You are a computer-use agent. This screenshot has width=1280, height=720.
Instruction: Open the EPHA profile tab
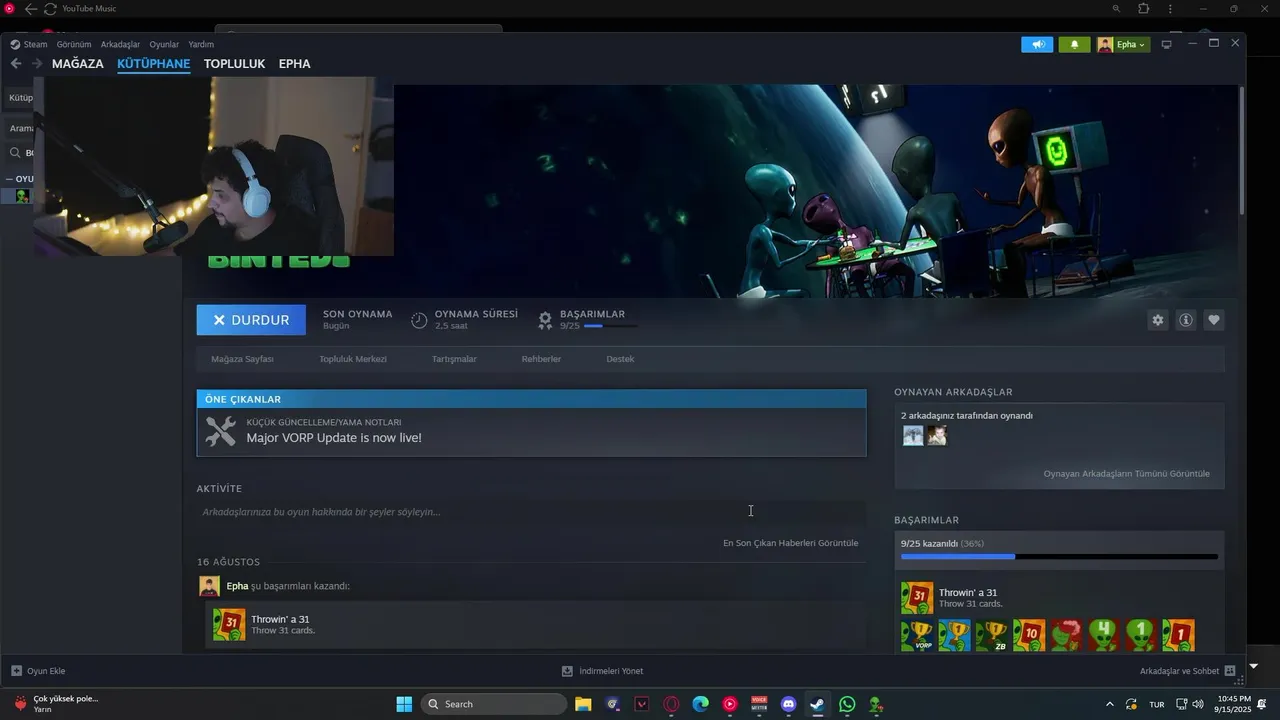click(x=294, y=64)
